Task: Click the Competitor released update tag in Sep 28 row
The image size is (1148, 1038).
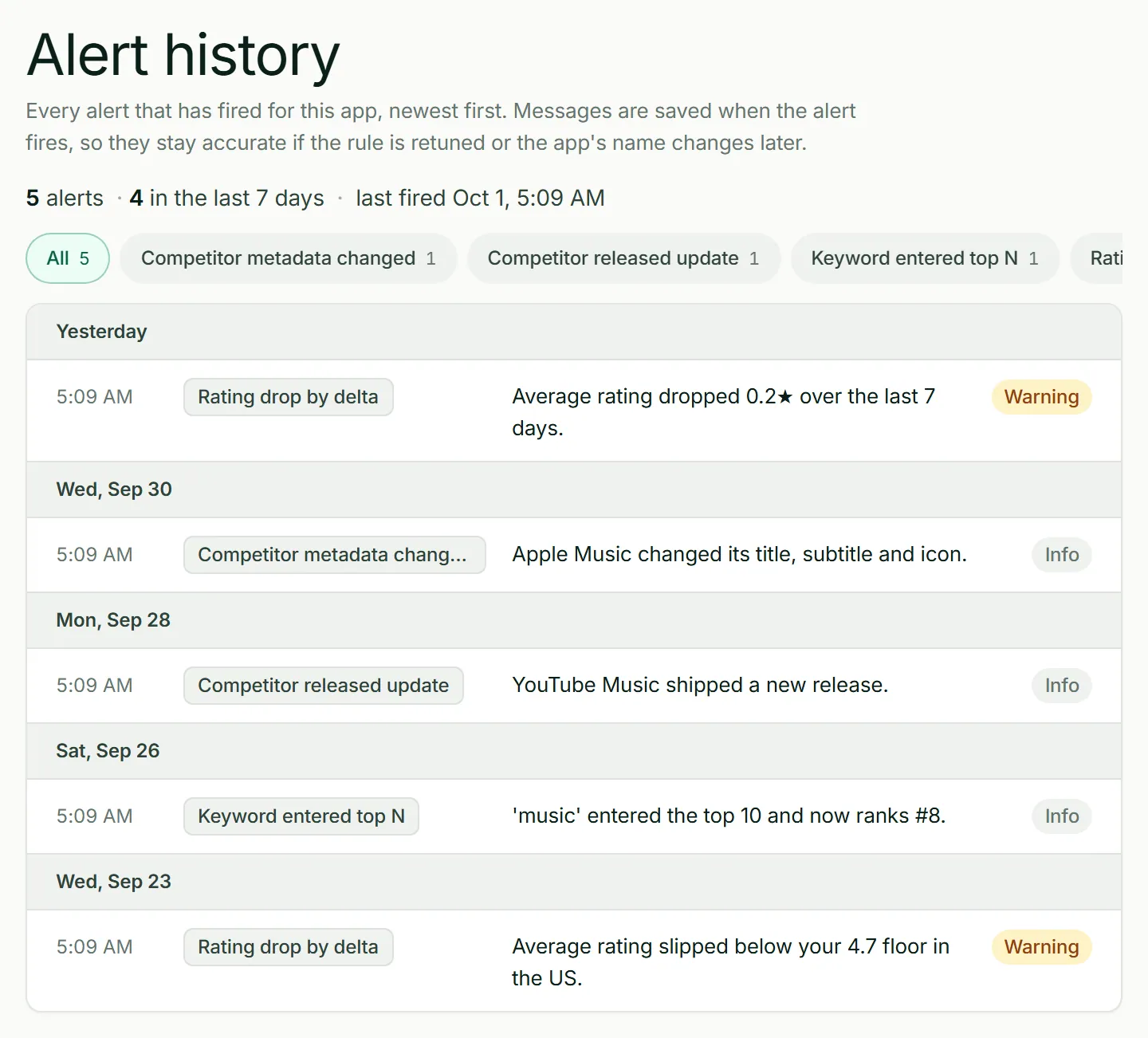Action: [324, 686]
